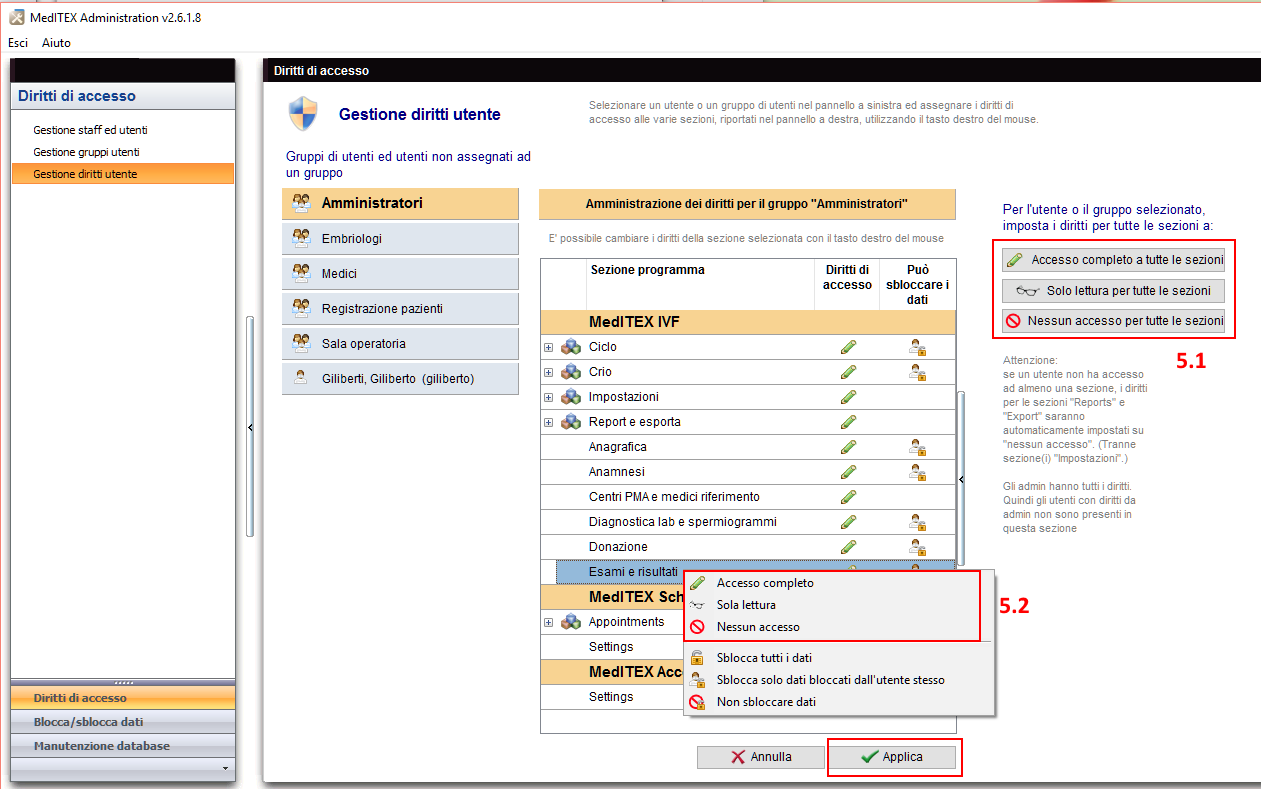Viewport: 1261px width, 789px height.
Task: Click the unlock-data icon in Crio row
Action: point(916,372)
